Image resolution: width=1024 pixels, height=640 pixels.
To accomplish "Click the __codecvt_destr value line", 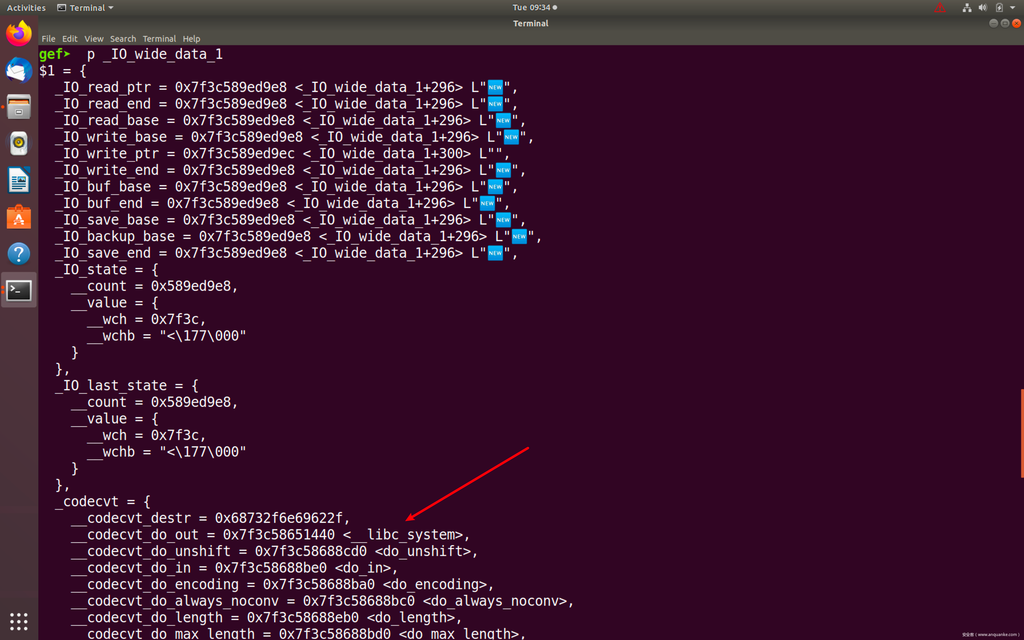I will click(211, 519).
